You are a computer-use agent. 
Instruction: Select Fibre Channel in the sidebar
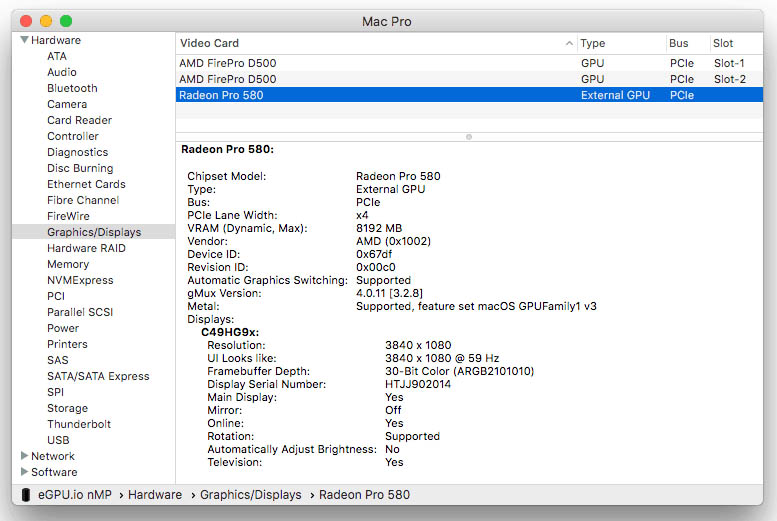[x=83, y=200]
